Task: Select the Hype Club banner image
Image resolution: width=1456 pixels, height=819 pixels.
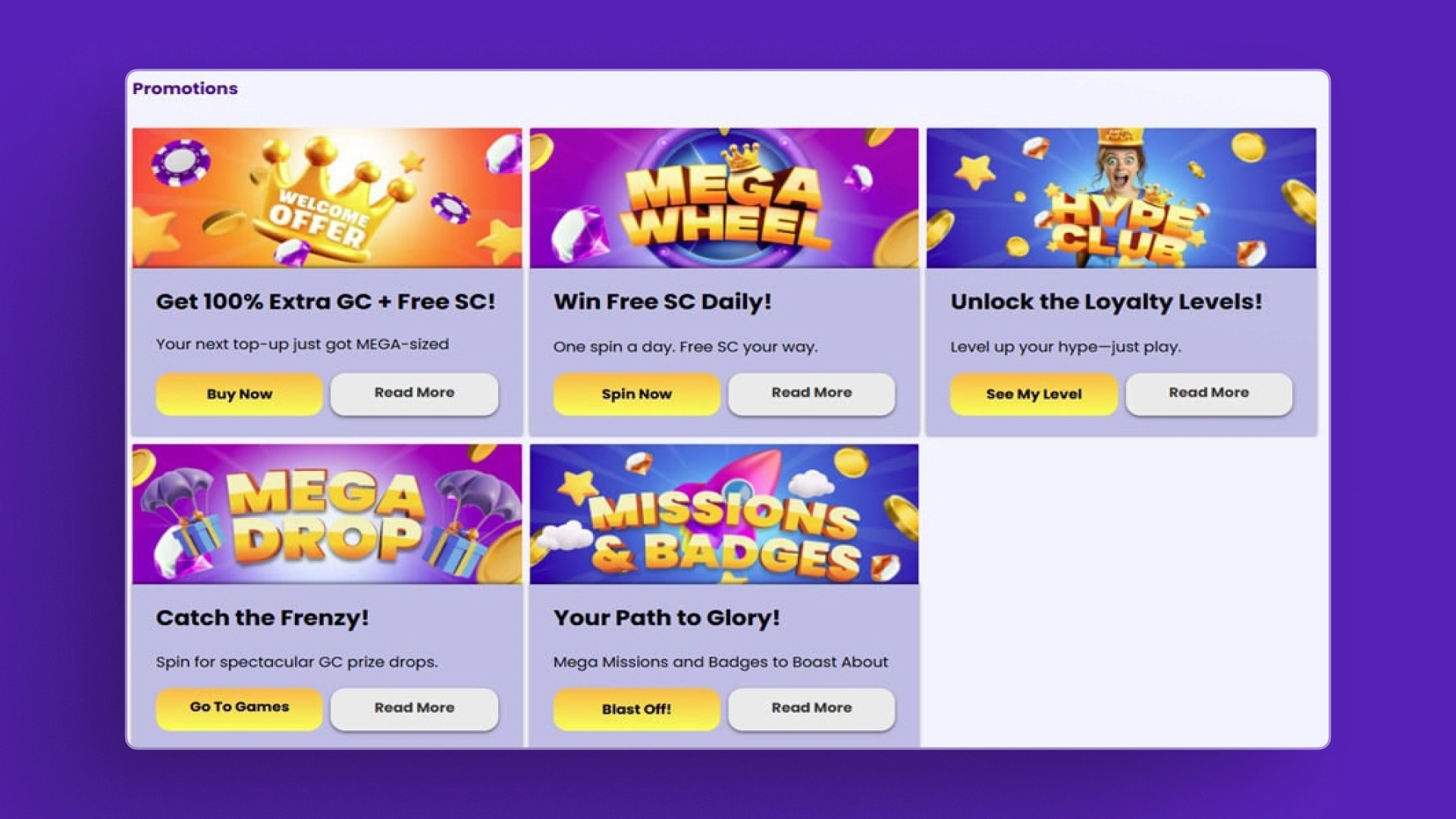Action: (x=1122, y=197)
